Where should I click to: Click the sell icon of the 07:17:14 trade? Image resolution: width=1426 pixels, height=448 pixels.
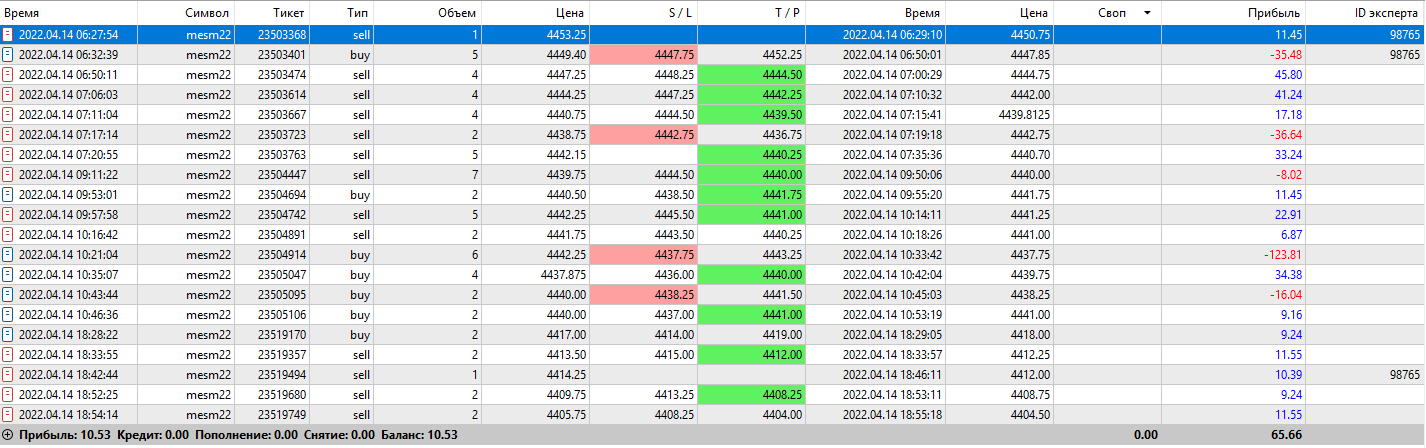click(x=8, y=134)
